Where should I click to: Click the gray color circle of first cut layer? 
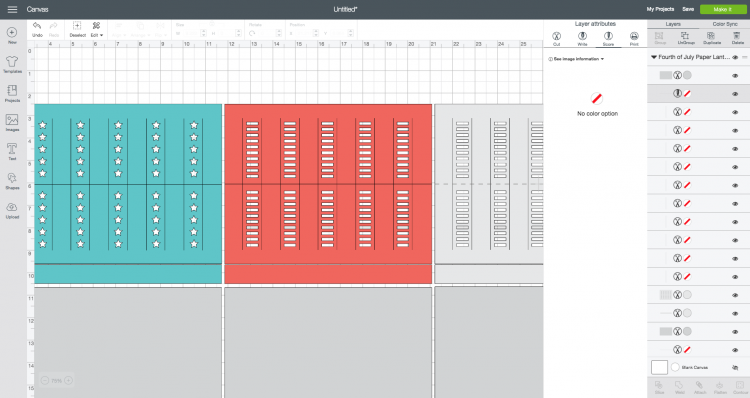coord(687,76)
